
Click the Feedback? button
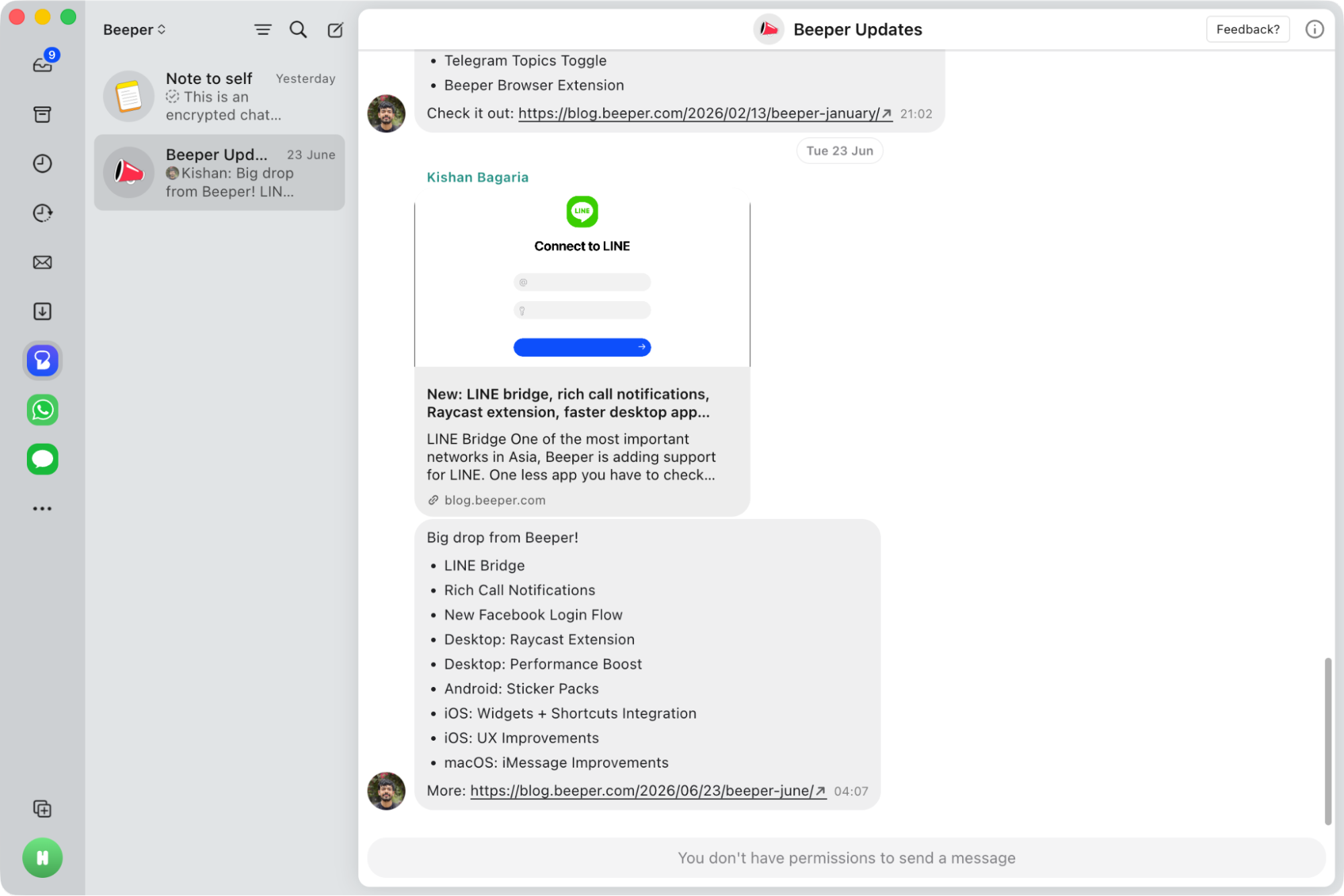[x=1248, y=30]
